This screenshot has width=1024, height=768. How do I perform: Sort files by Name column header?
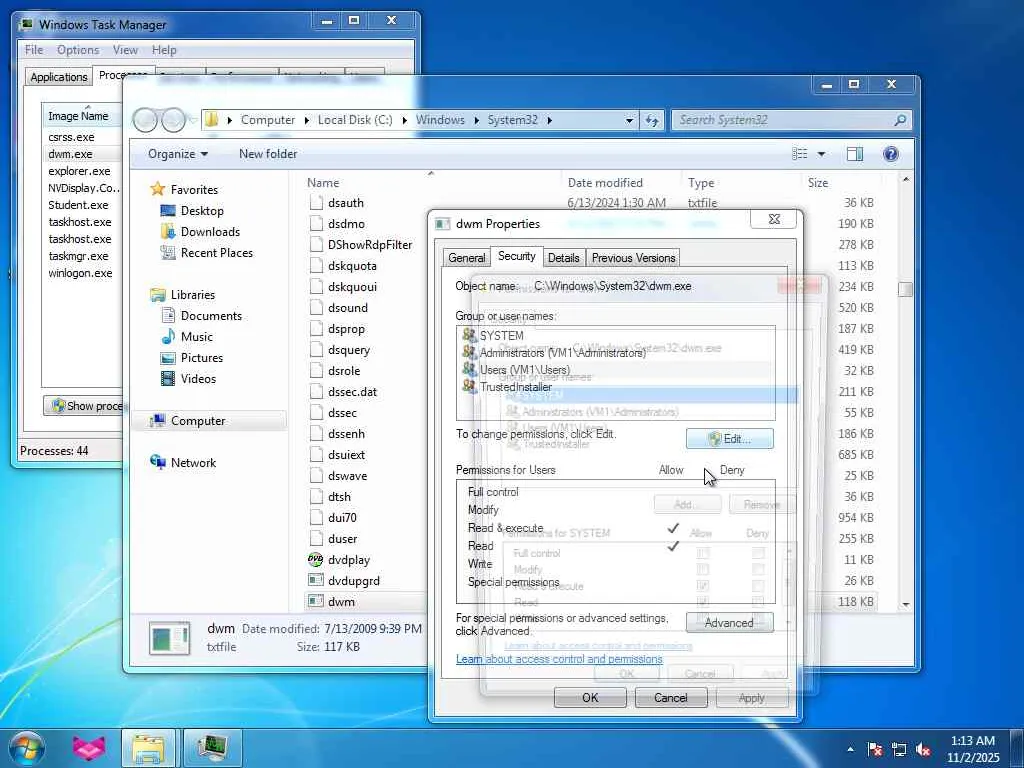(431, 183)
